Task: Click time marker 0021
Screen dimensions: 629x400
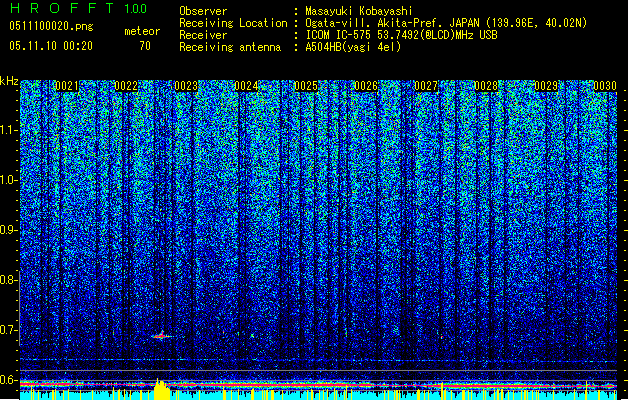Action: [67, 86]
